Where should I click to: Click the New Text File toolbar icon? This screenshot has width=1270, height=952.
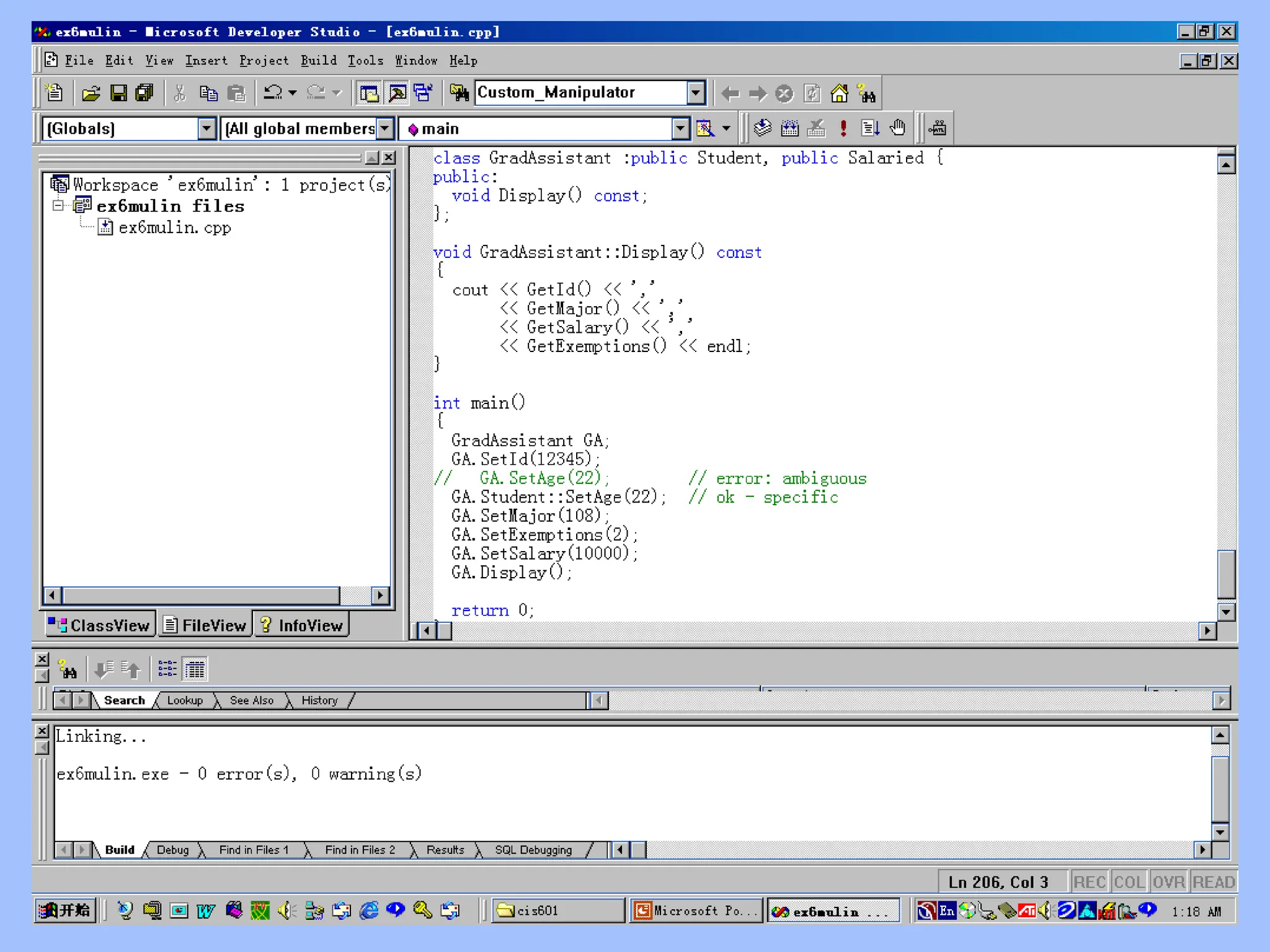coord(55,93)
